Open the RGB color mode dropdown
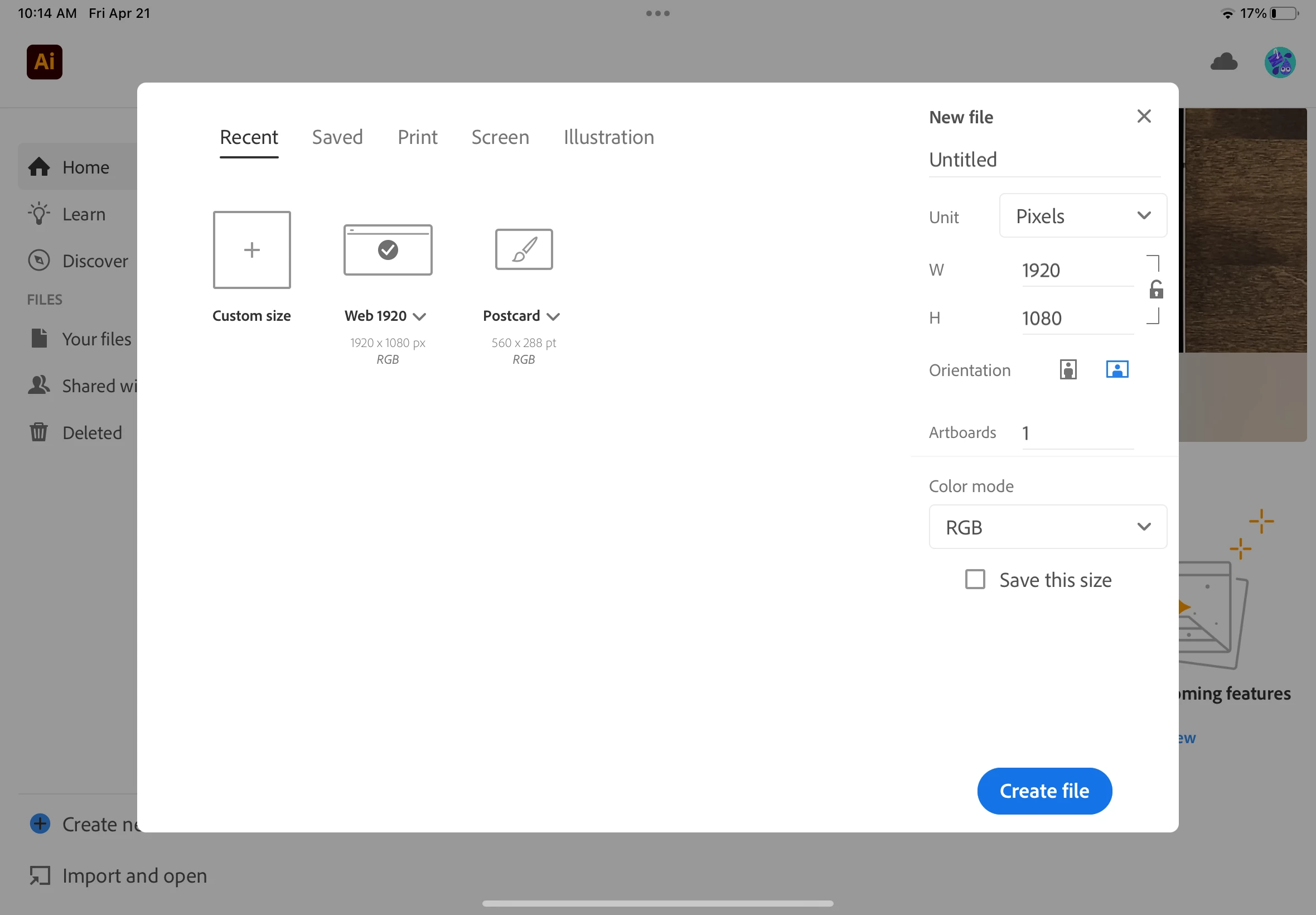The height and width of the screenshot is (915, 1316). pos(1047,527)
